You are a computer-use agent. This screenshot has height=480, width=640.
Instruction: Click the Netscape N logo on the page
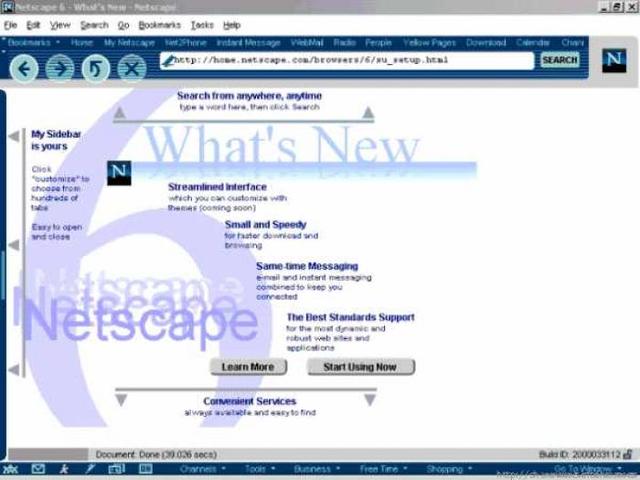click(x=119, y=173)
